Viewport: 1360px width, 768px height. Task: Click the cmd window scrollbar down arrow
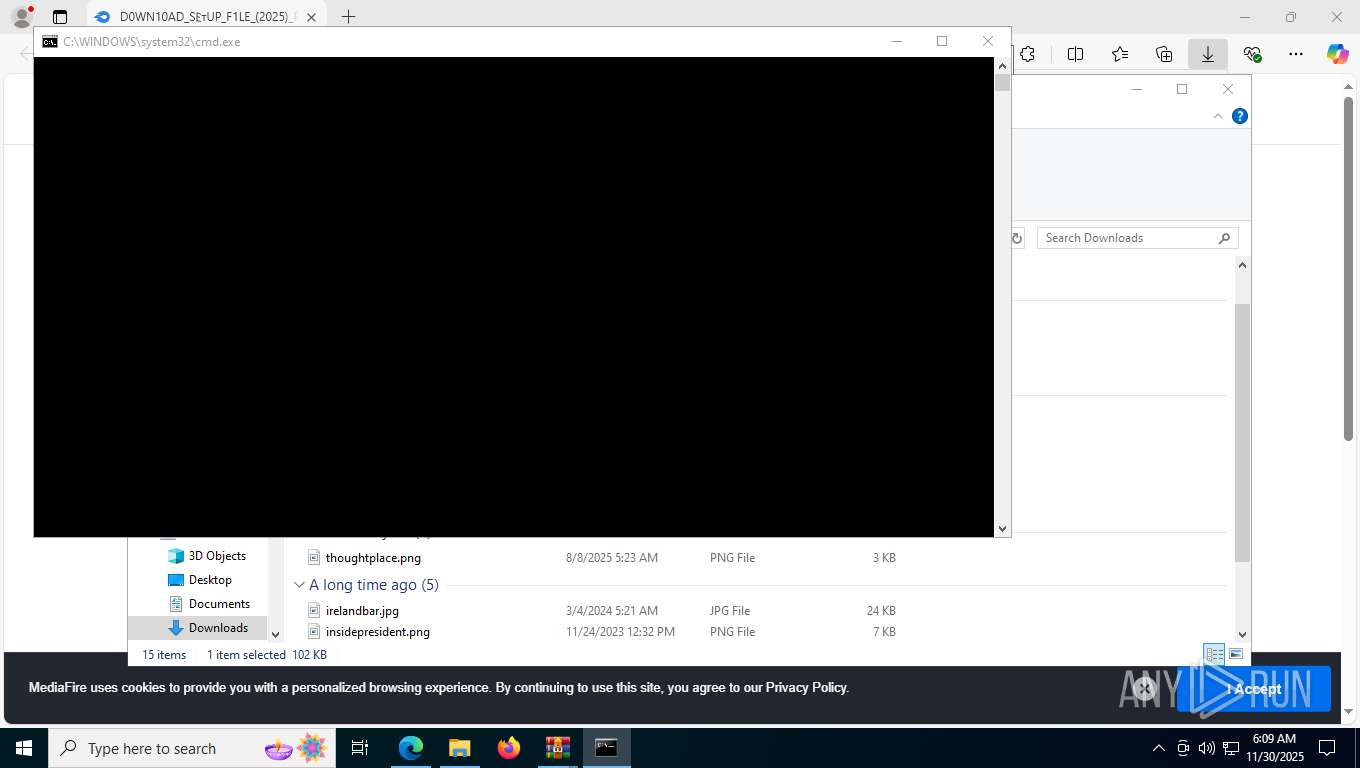(1002, 528)
